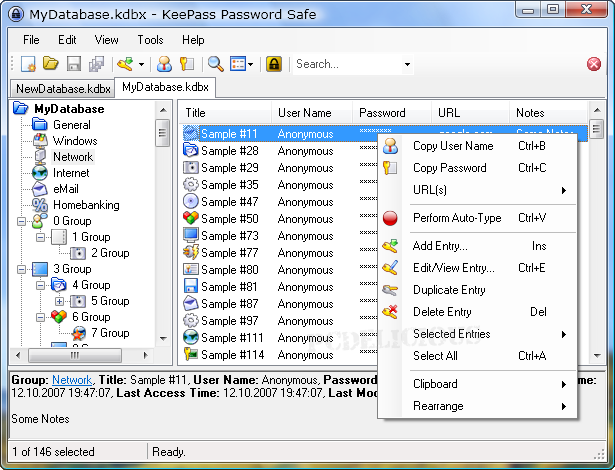
Task: Open the Search box dropdown arrow
Action: pyautogui.click(x=407, y=65)
